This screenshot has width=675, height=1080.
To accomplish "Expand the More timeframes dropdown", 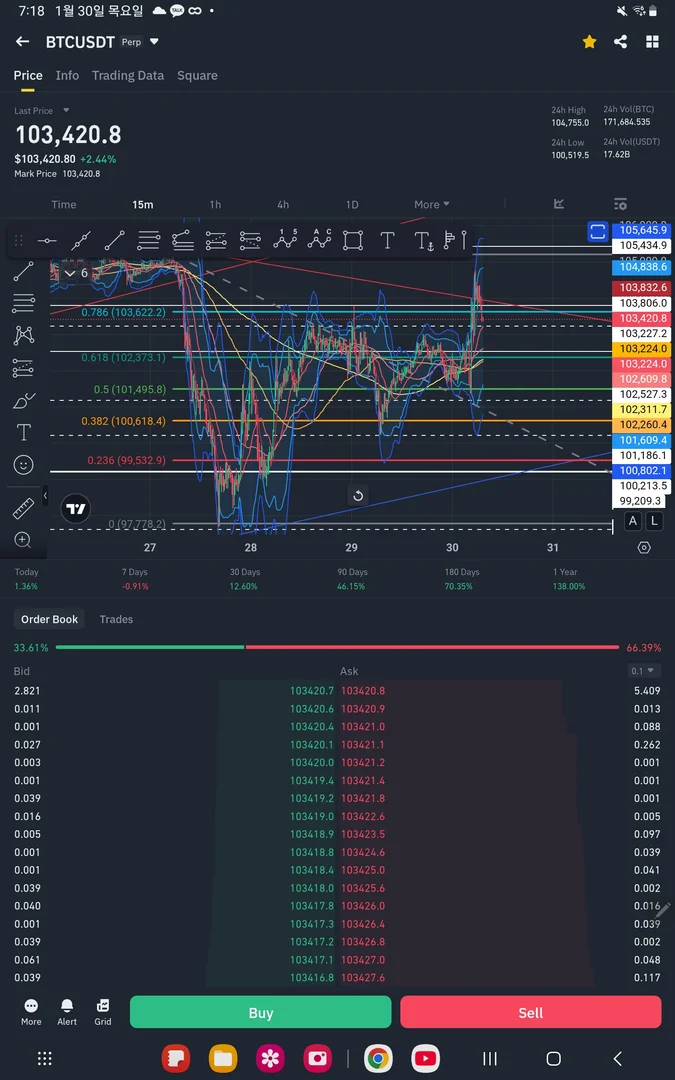I will click(432, 205).
